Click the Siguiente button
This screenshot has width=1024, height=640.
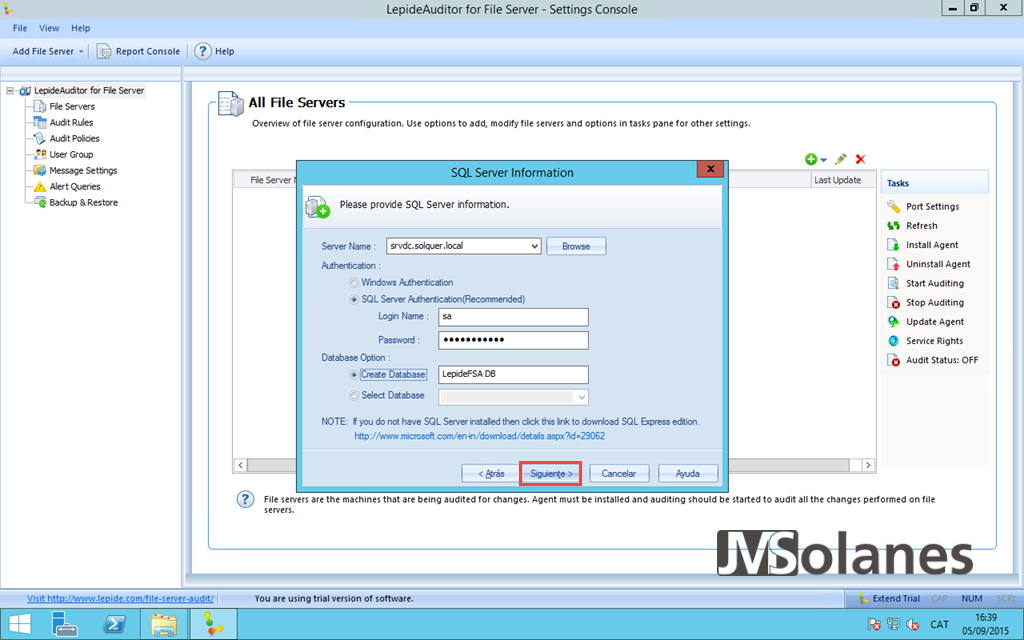[551, 473]
